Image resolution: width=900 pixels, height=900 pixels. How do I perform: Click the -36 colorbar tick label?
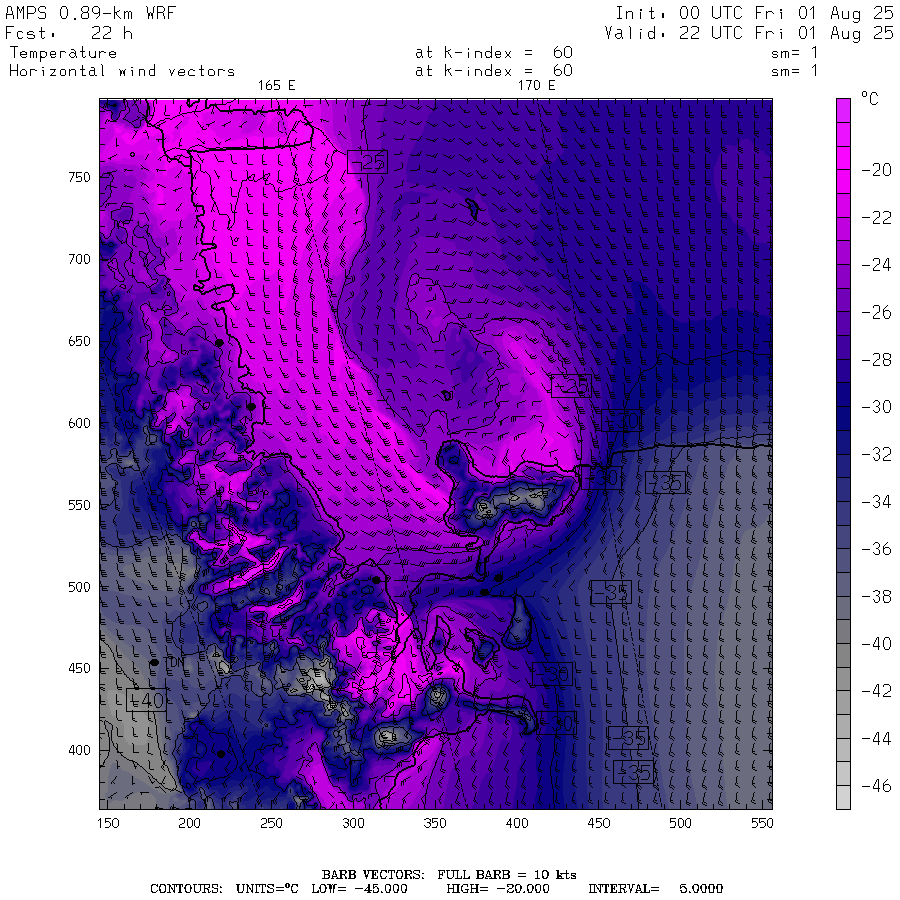coord(876,549)
